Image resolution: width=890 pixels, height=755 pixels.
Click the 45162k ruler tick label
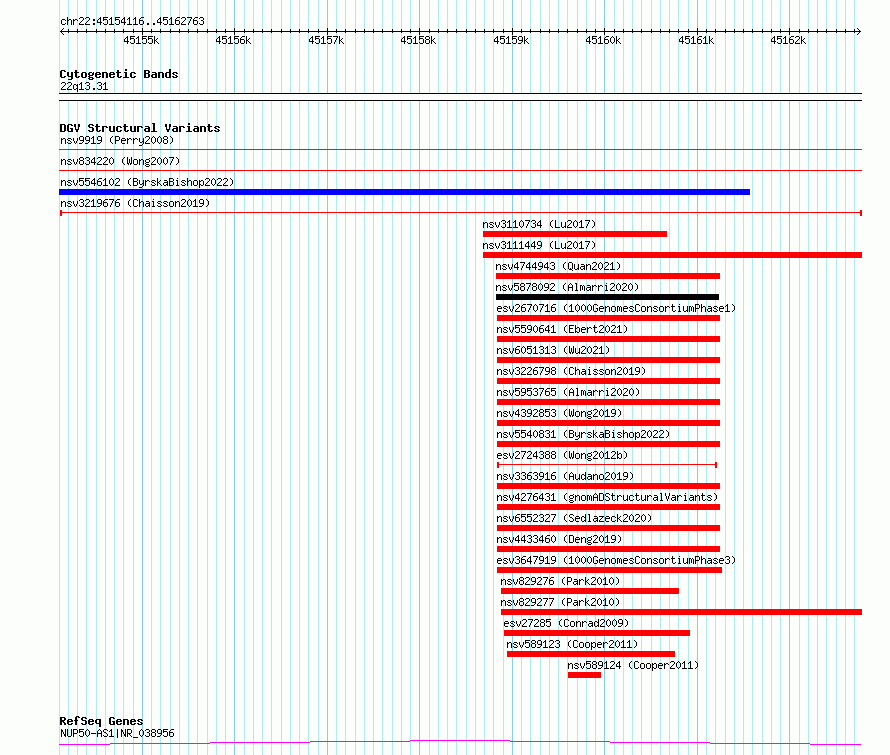788,40
